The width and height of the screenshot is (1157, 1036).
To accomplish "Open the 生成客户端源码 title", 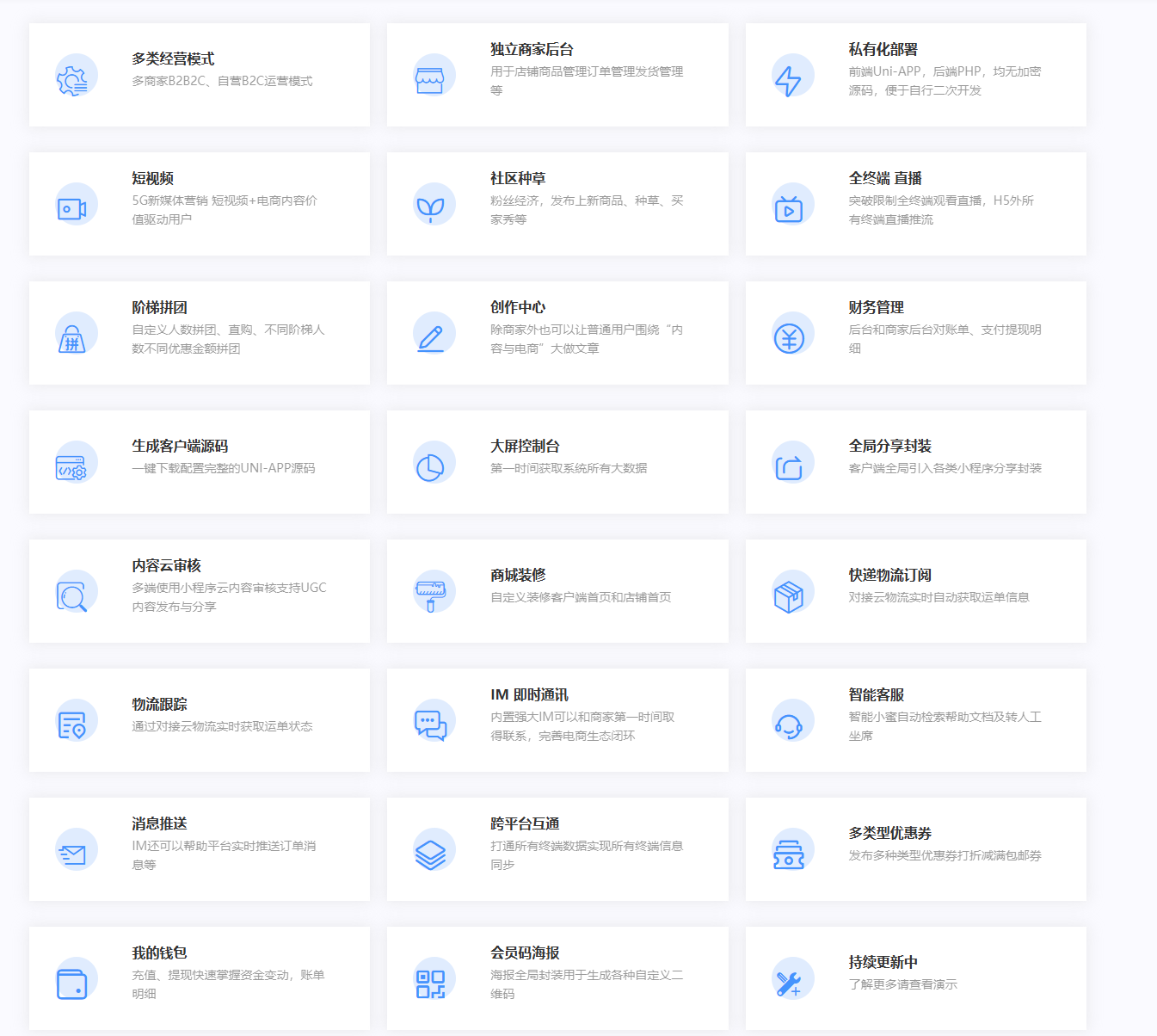I will (x=180, y=446).
